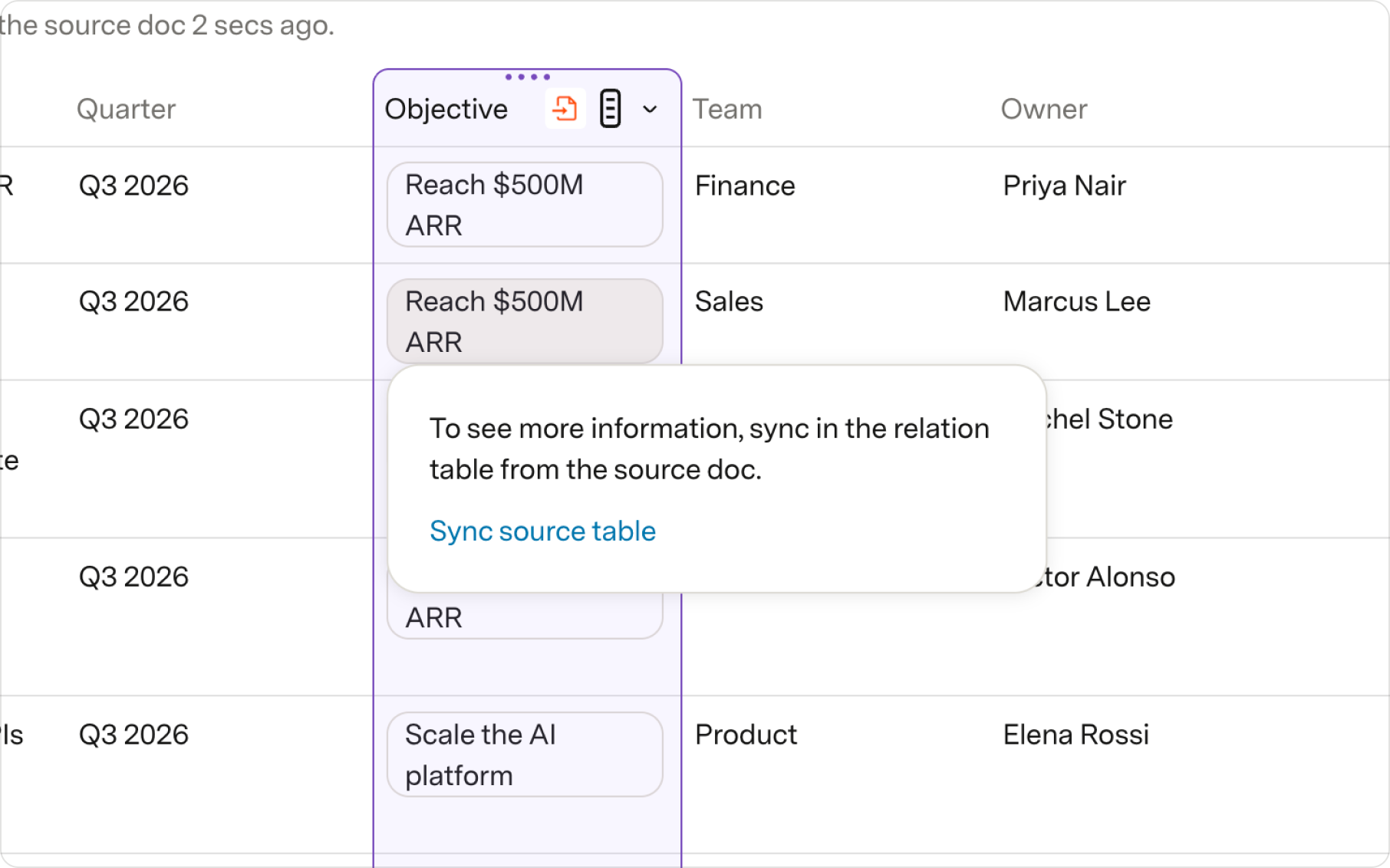Open the Scale the AI platform chip
Image resolution: width=1390 pixels, height=868 pixels.
coord(525,755)
